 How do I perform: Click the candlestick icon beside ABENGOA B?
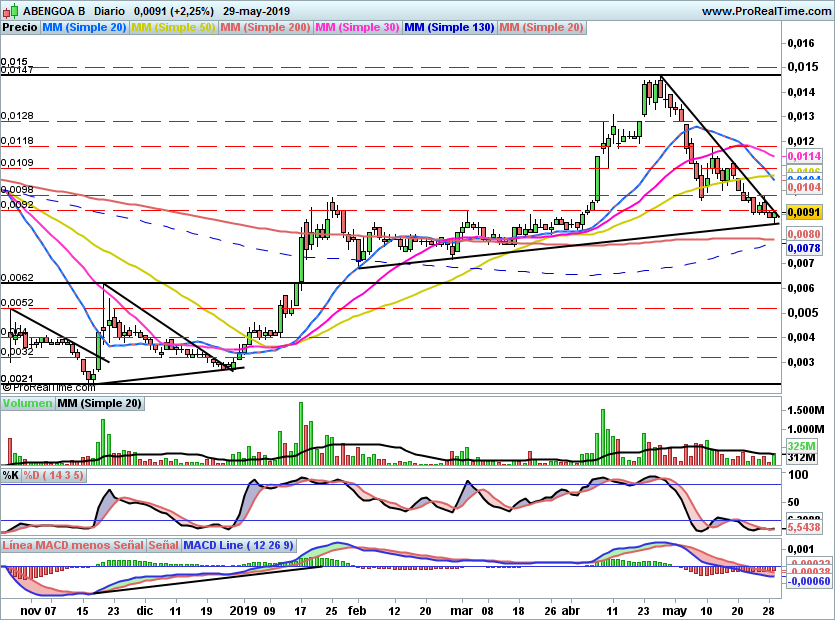coord(11,10)
